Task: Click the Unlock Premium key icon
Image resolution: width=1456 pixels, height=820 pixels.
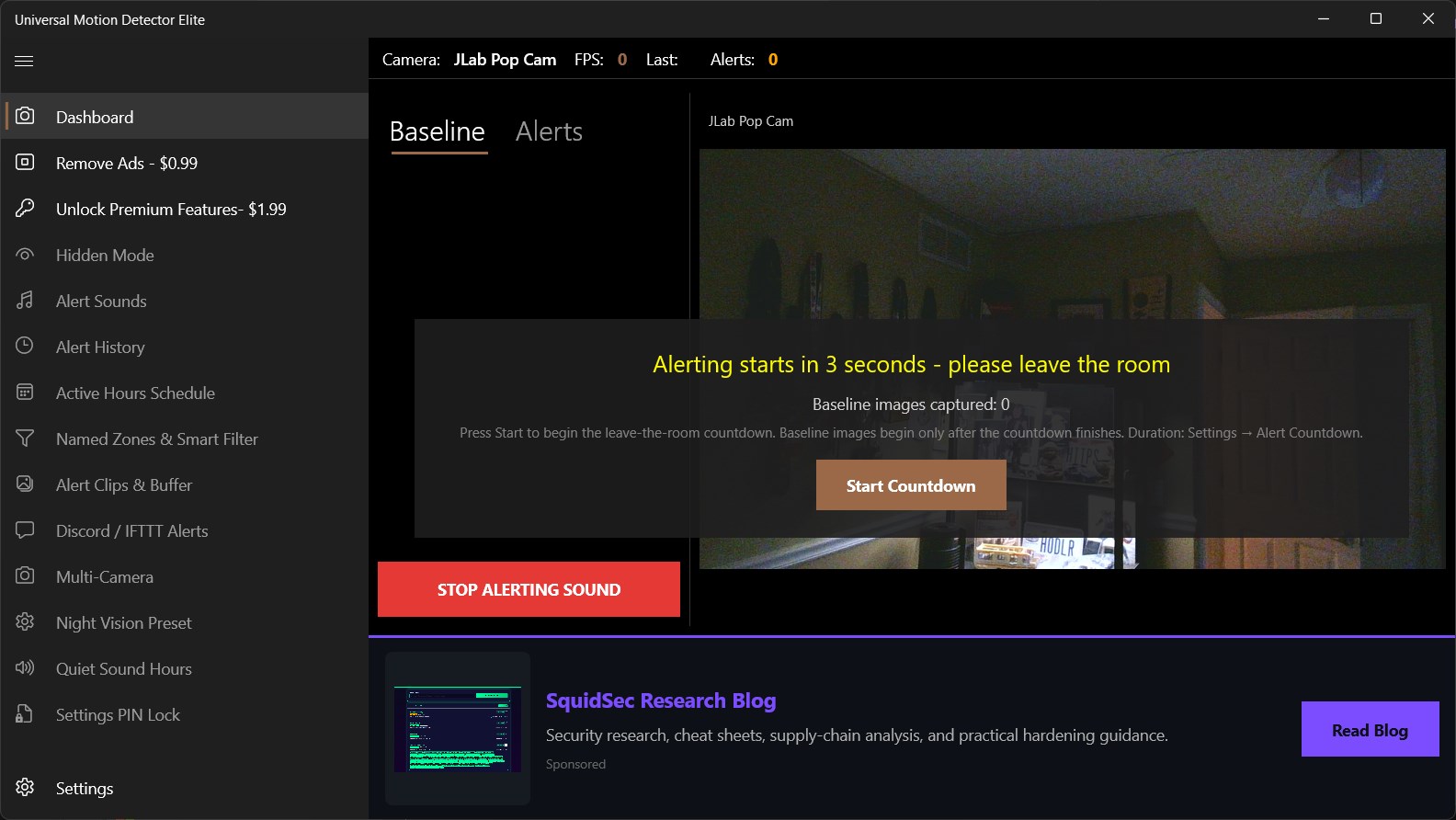Action: [25, 208]
